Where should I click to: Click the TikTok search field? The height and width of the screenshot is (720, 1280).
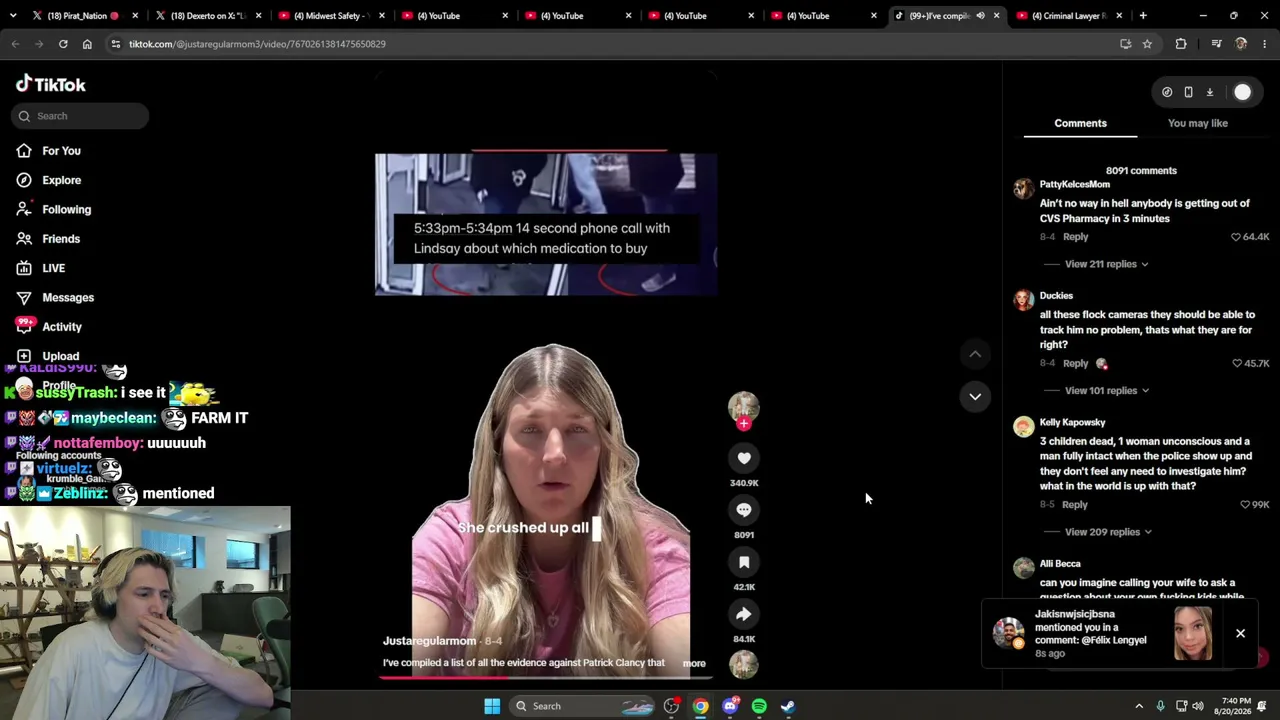click(81, 116)
